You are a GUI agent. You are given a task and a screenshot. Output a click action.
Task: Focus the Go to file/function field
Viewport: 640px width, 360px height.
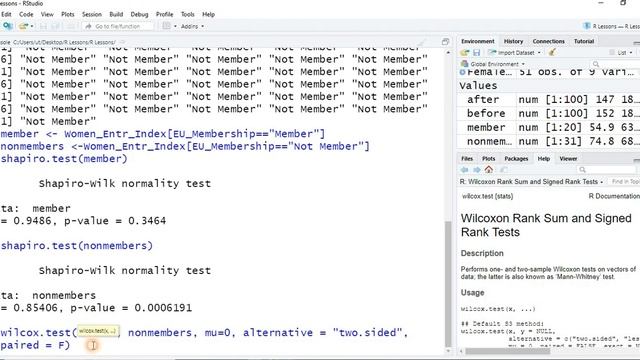point(118,26)
